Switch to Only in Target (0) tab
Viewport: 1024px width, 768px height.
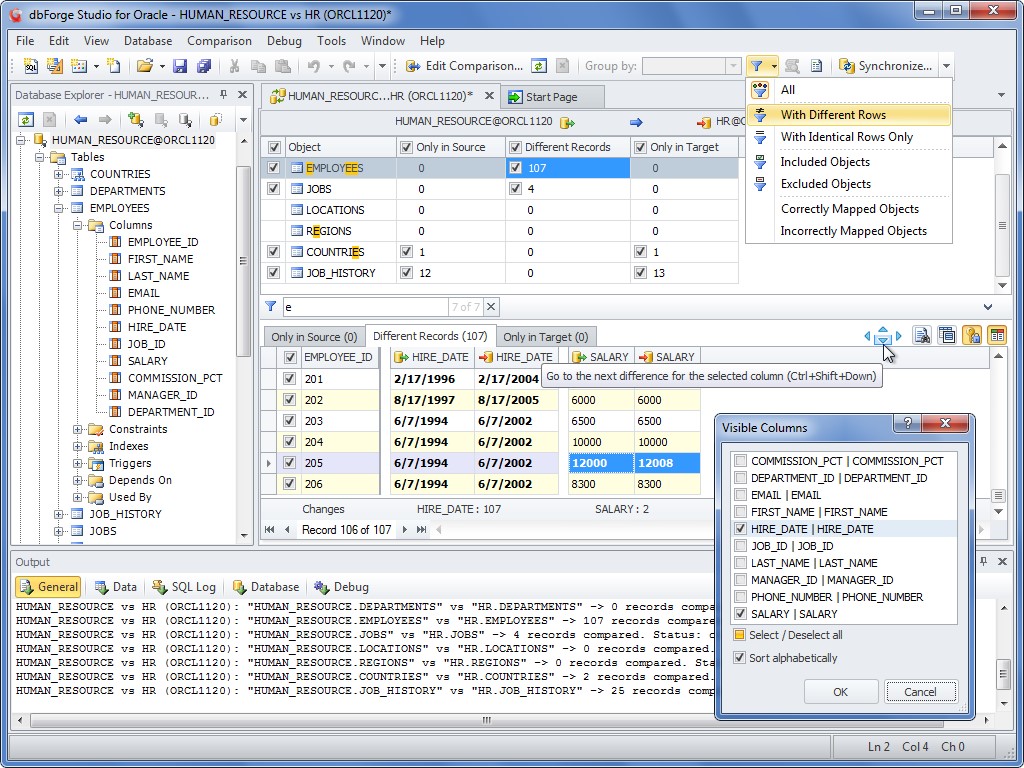pyautogui.click(x=545, y=336)
